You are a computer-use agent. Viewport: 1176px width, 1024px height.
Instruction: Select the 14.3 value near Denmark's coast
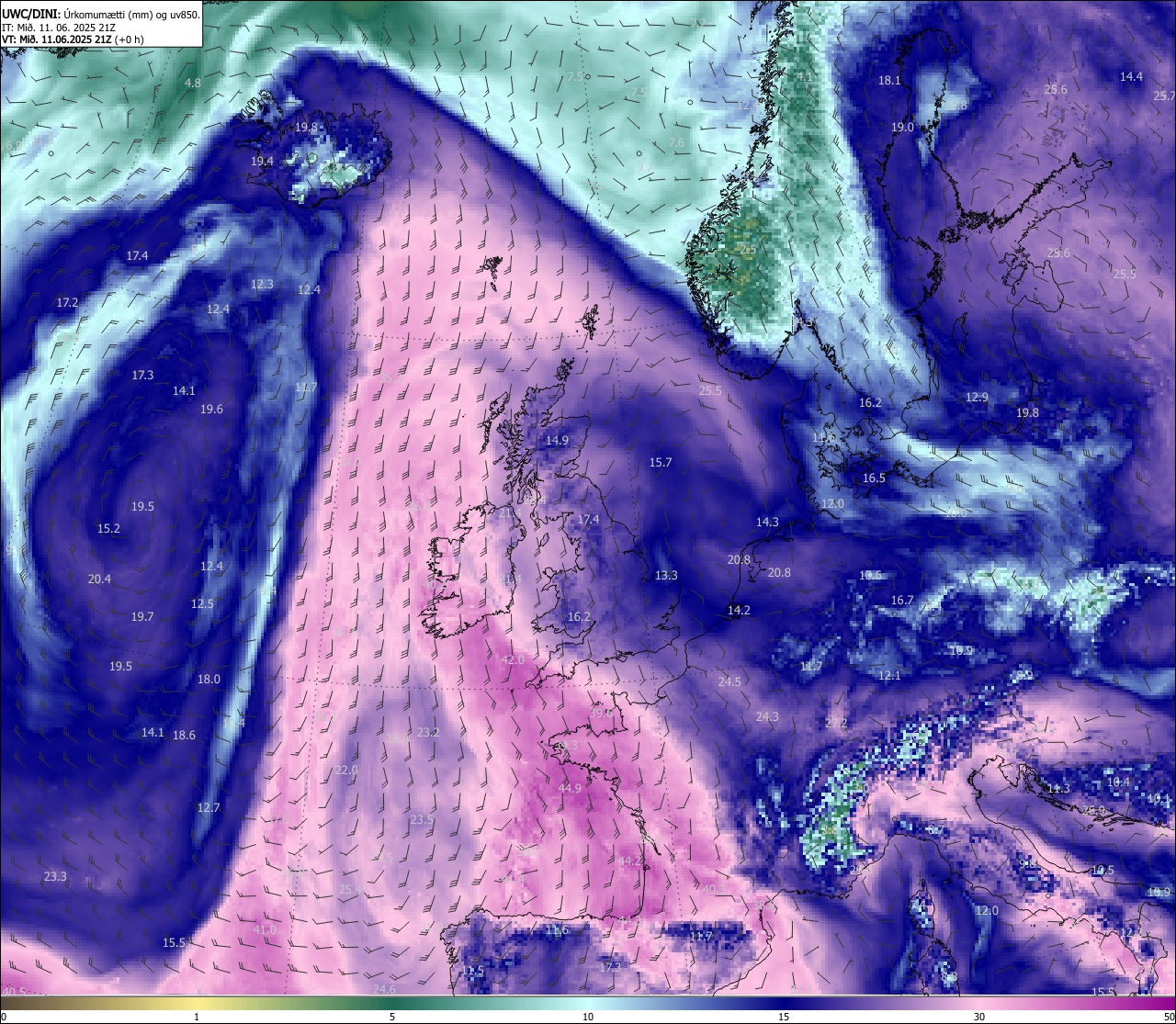point(767,523)
